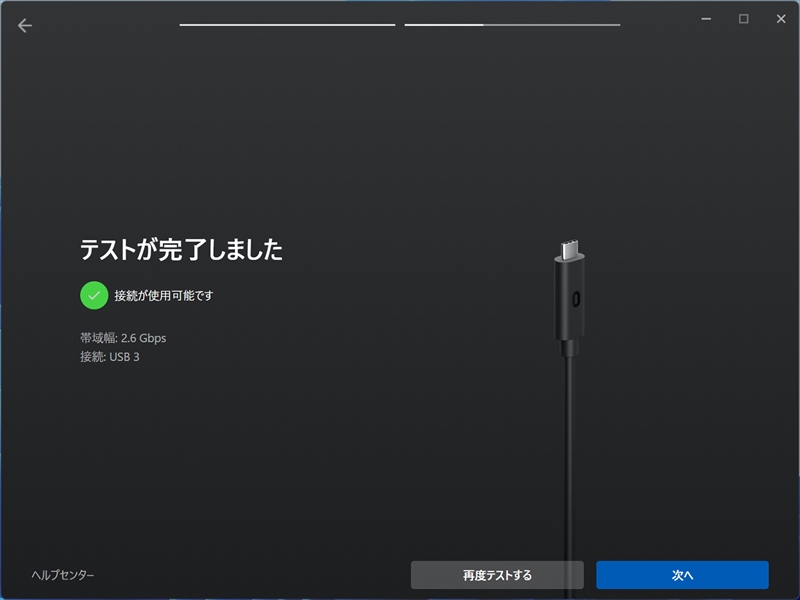This screenshot has height=600, width=800.
Task: Maximize the window
Action: click(743, 19)
